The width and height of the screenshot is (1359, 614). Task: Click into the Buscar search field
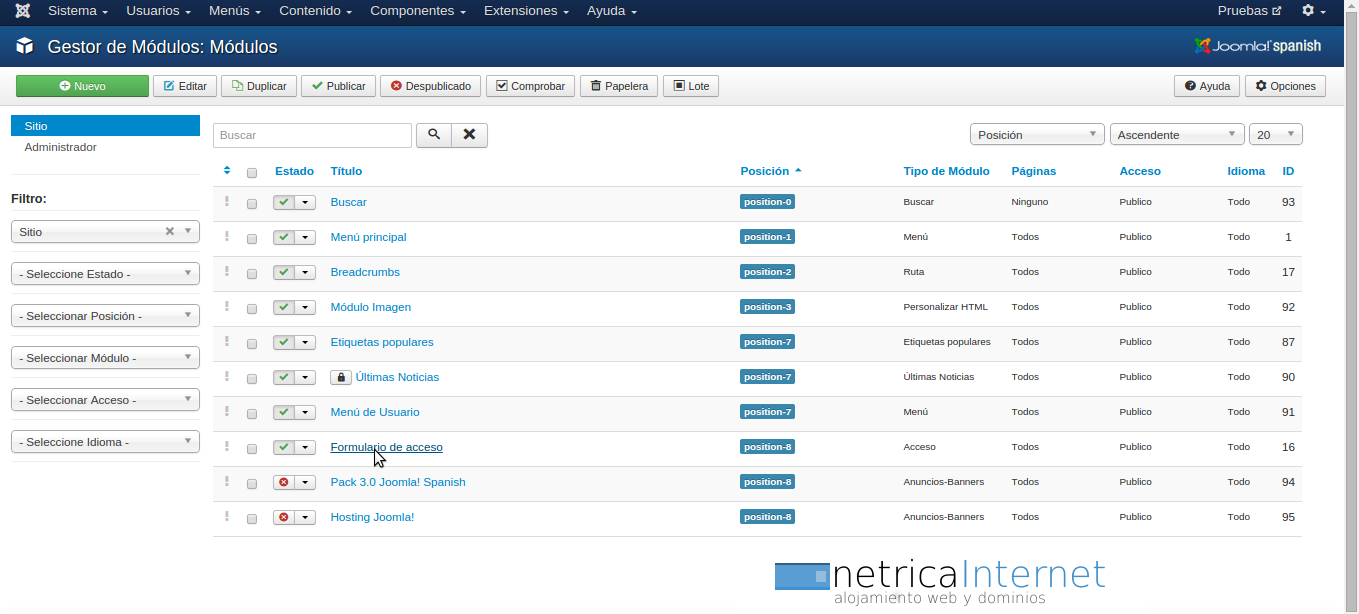(x=312, y=135)
